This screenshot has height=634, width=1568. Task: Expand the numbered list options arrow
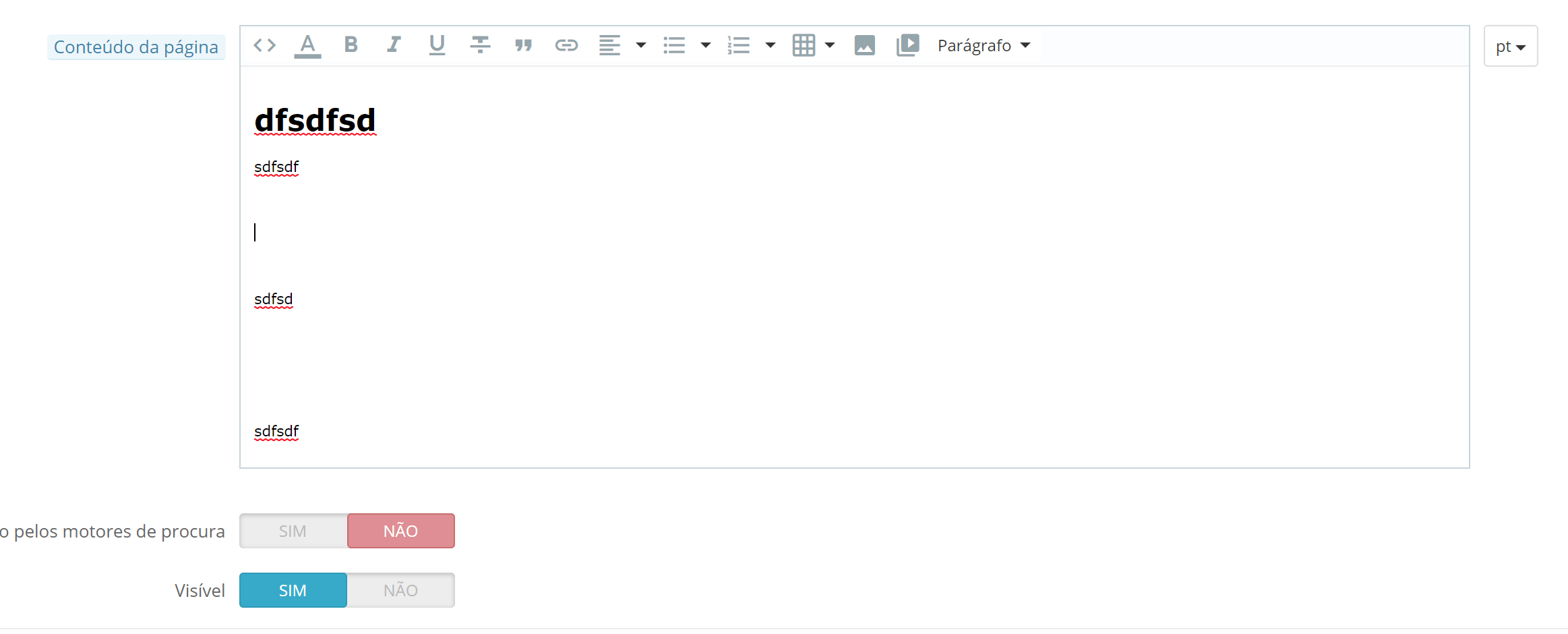pos(771,45)
